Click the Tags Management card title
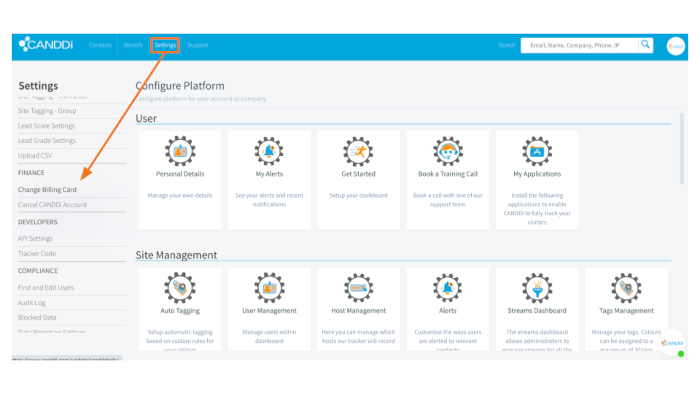This screenshot has height=394, width=700. click(x=626, y=311)
